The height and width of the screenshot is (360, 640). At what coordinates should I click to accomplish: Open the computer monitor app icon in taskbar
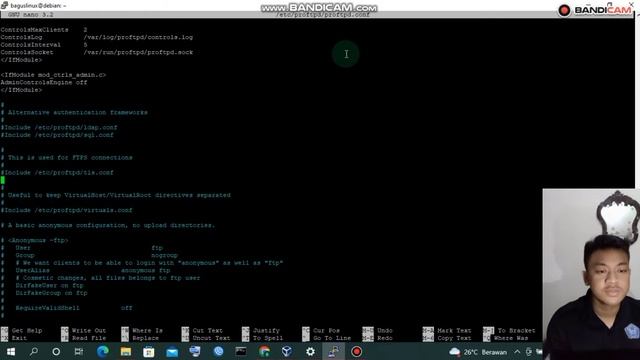[x=195, y=351]
